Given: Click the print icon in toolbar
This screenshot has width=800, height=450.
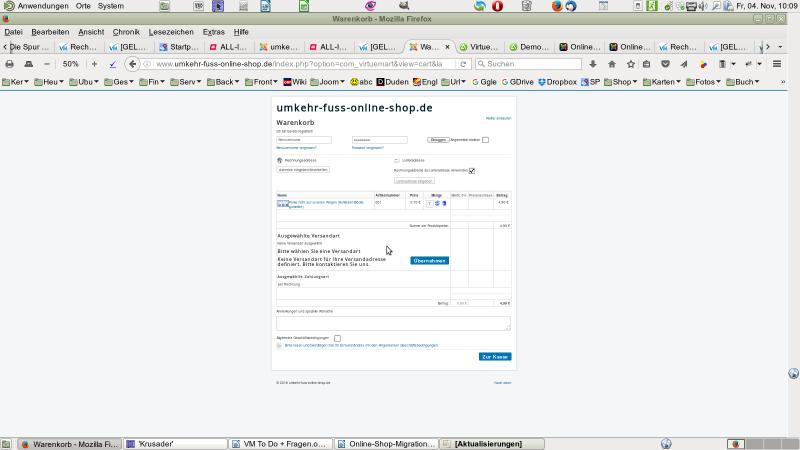Looking at the screenshot, I should click(9, 64).
